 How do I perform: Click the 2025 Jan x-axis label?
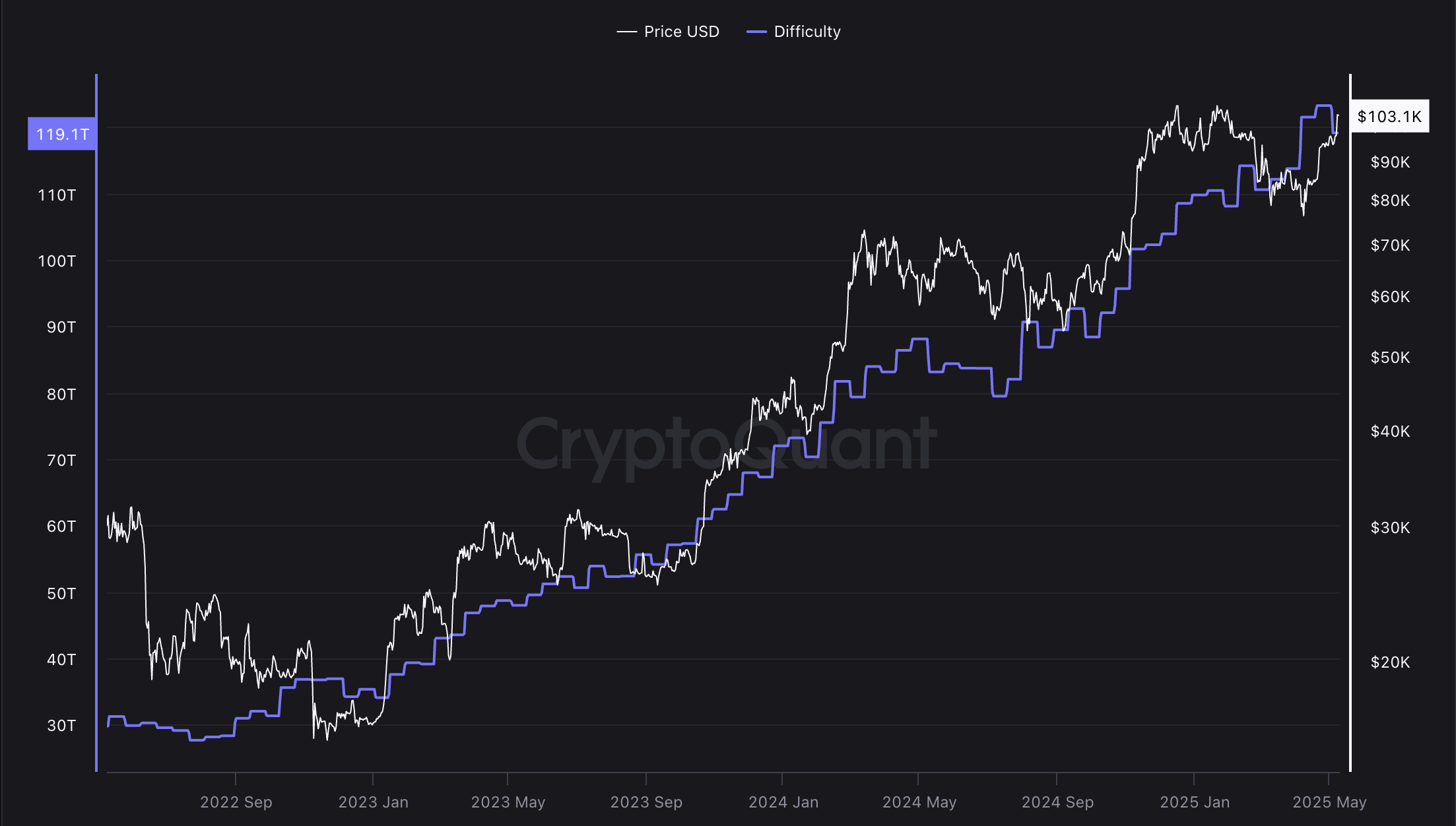coord(1195,802)
